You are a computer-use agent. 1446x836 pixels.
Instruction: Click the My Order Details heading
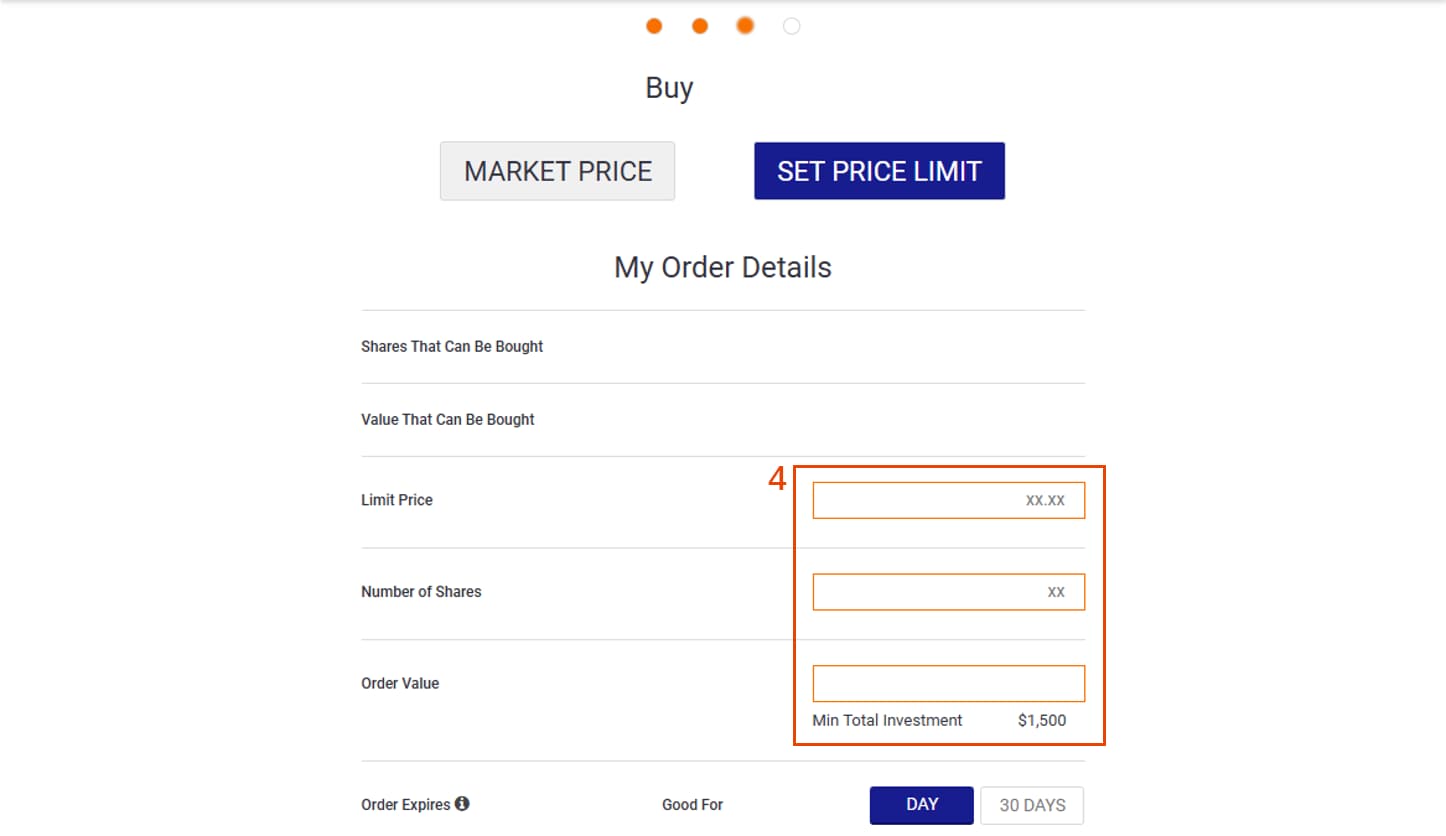(x=723, y=268)
